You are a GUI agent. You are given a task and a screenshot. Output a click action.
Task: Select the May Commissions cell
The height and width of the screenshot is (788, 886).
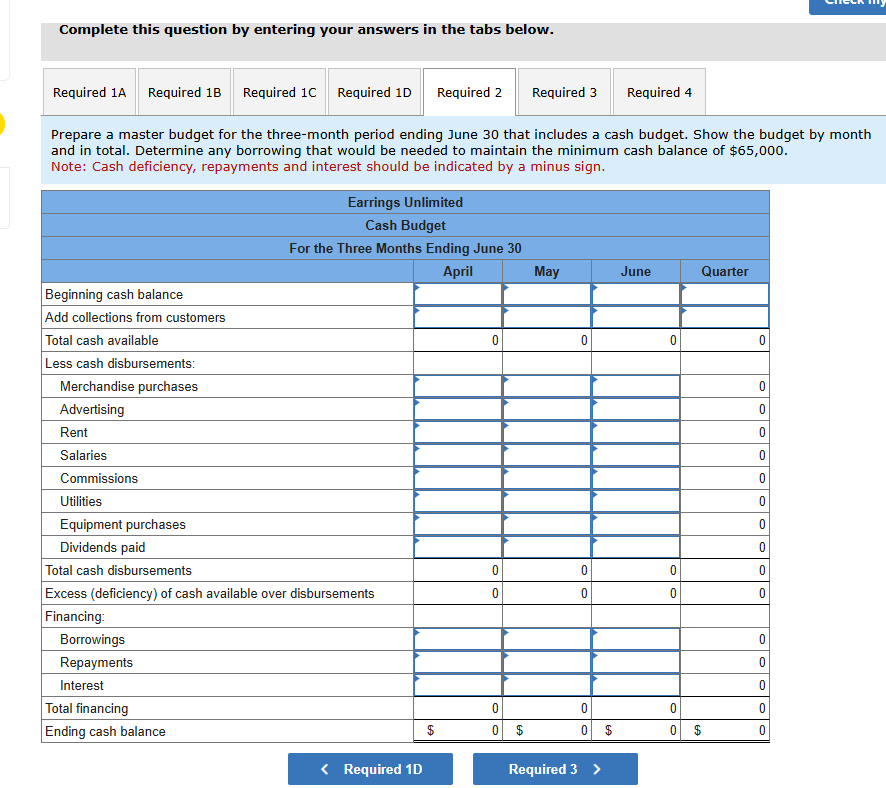tap(547, 478)
